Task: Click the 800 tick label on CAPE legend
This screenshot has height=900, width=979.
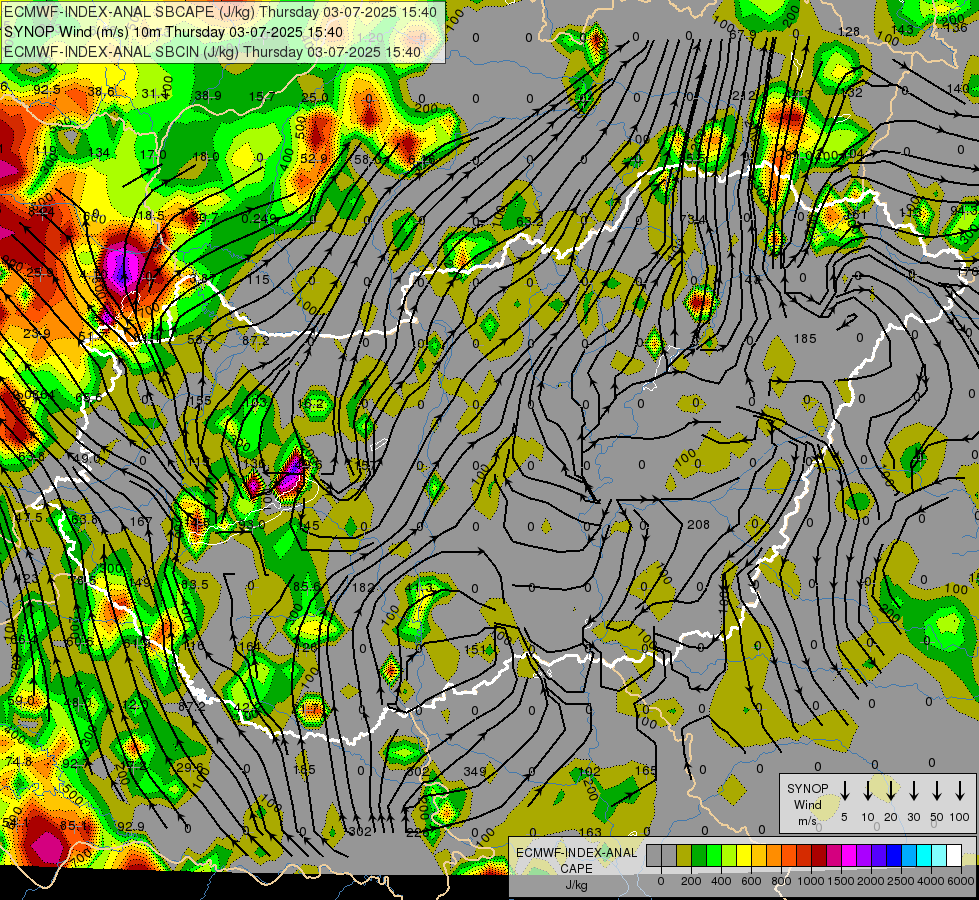Action: (781, 881)
